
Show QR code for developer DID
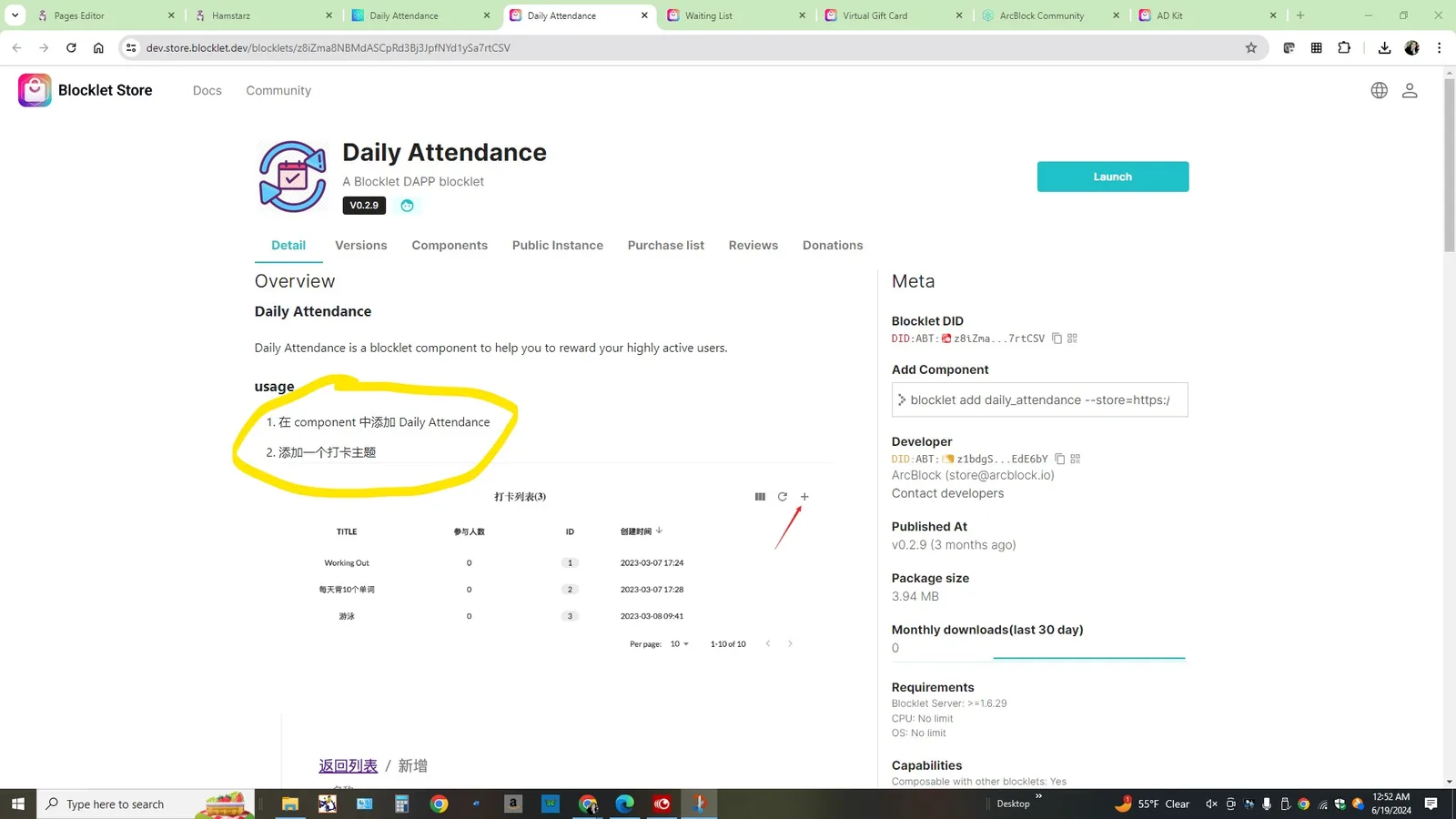click(x=1075, y=460)
